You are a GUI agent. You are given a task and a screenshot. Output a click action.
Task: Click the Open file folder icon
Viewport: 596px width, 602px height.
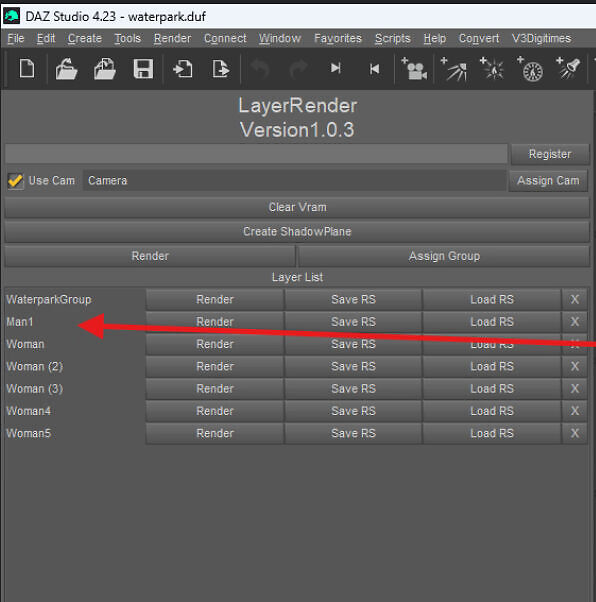(66, 69)
